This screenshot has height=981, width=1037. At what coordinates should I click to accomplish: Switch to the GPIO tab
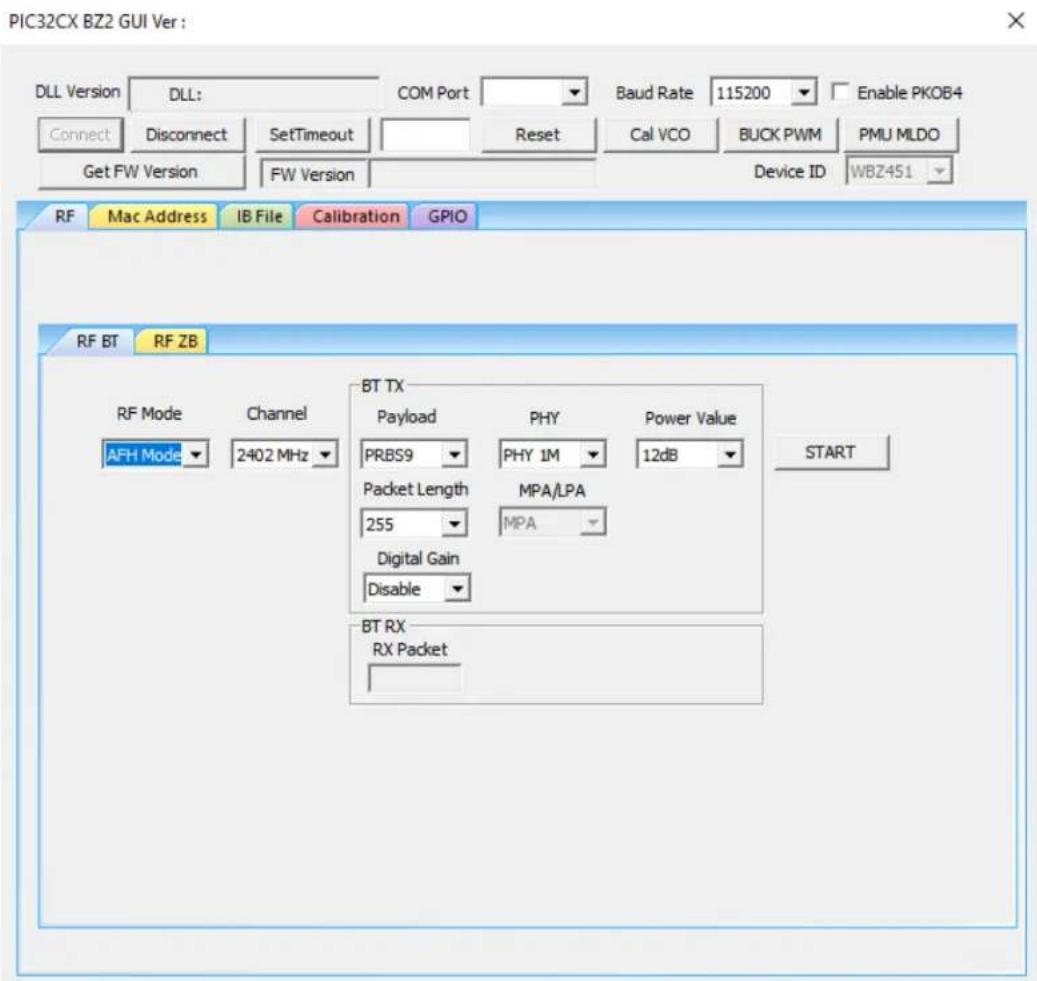pos(447,216)
